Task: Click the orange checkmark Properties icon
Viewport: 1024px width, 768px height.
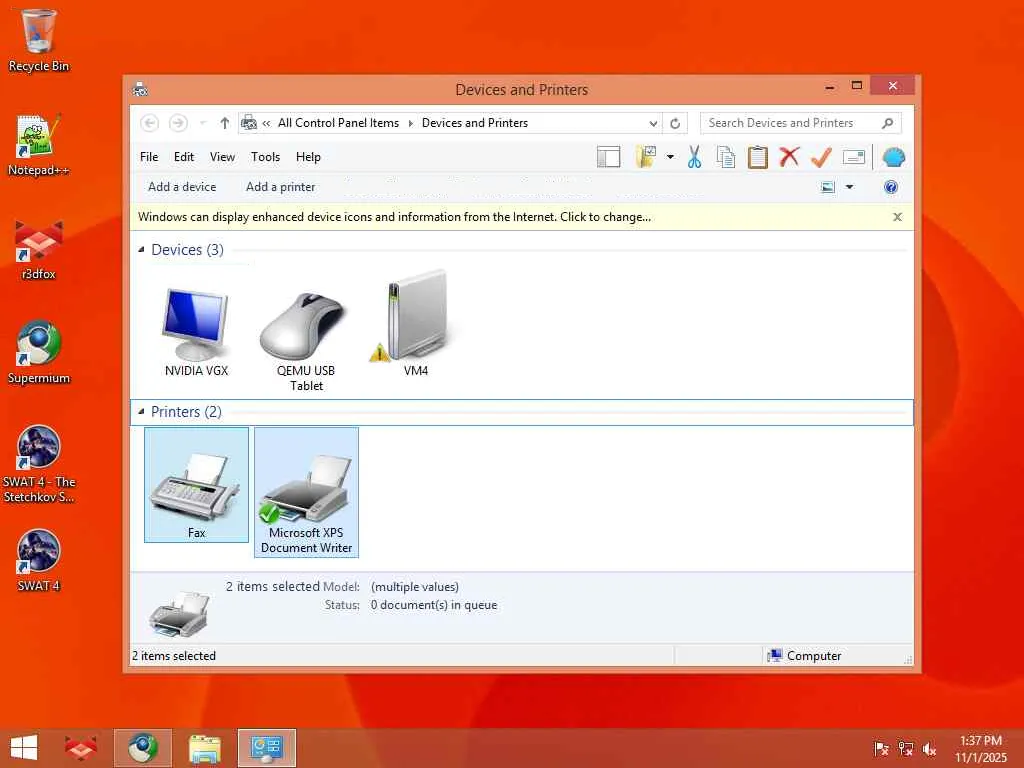Action: (822, 157)
